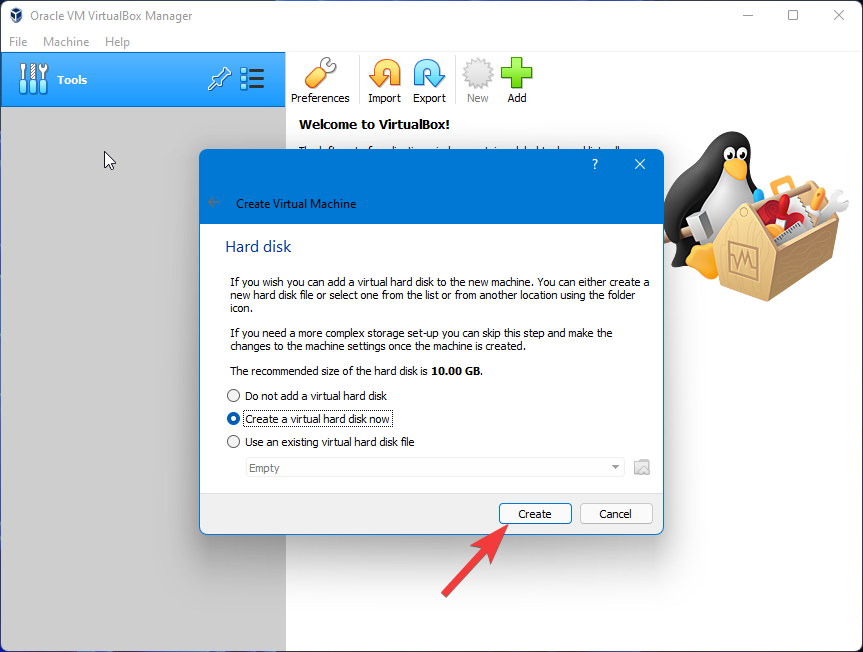
Task: Click the folder icon to browse disk files
Action: tap(641, 466)
